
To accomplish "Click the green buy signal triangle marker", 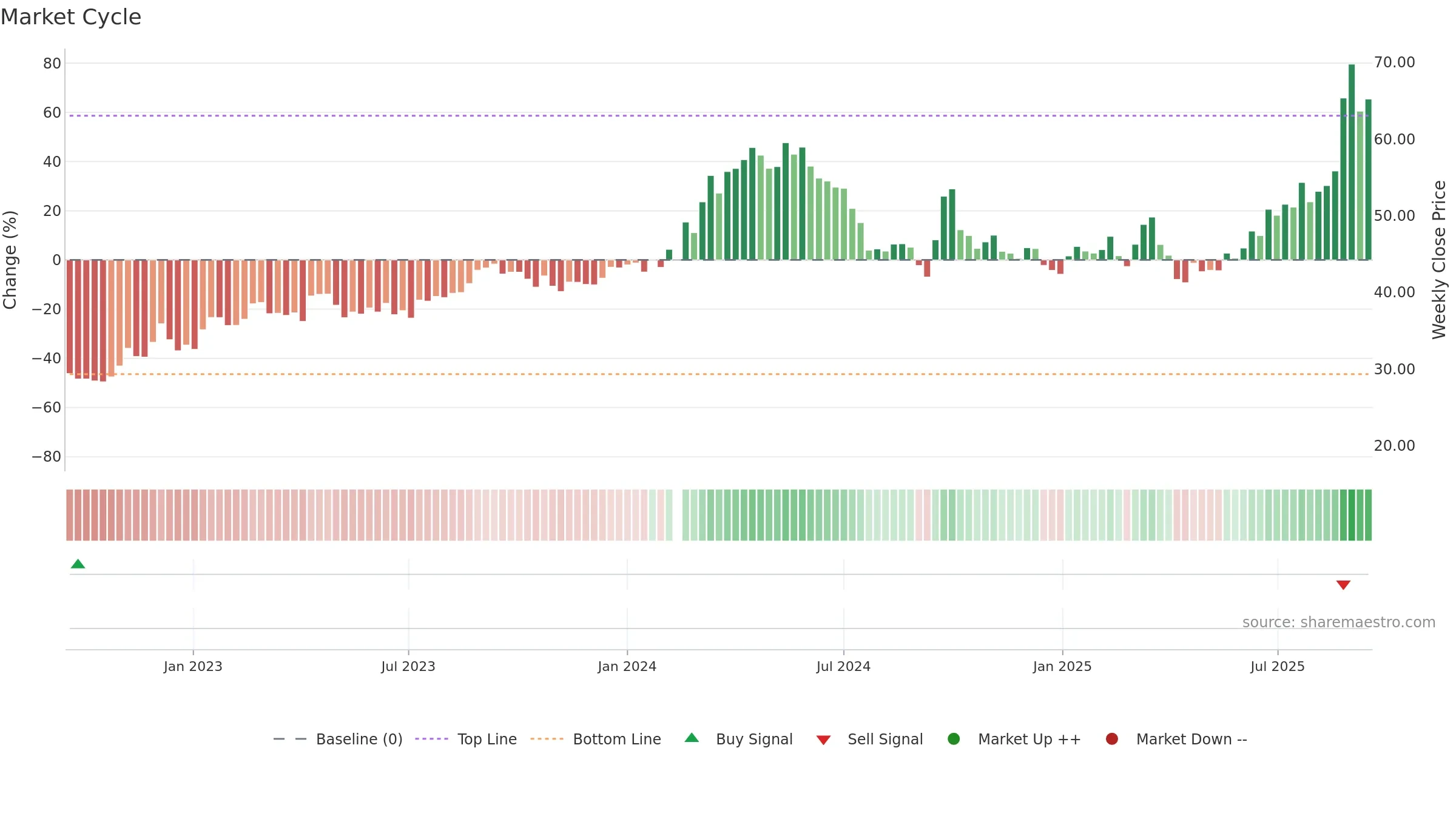I will [x=78, y=564].
